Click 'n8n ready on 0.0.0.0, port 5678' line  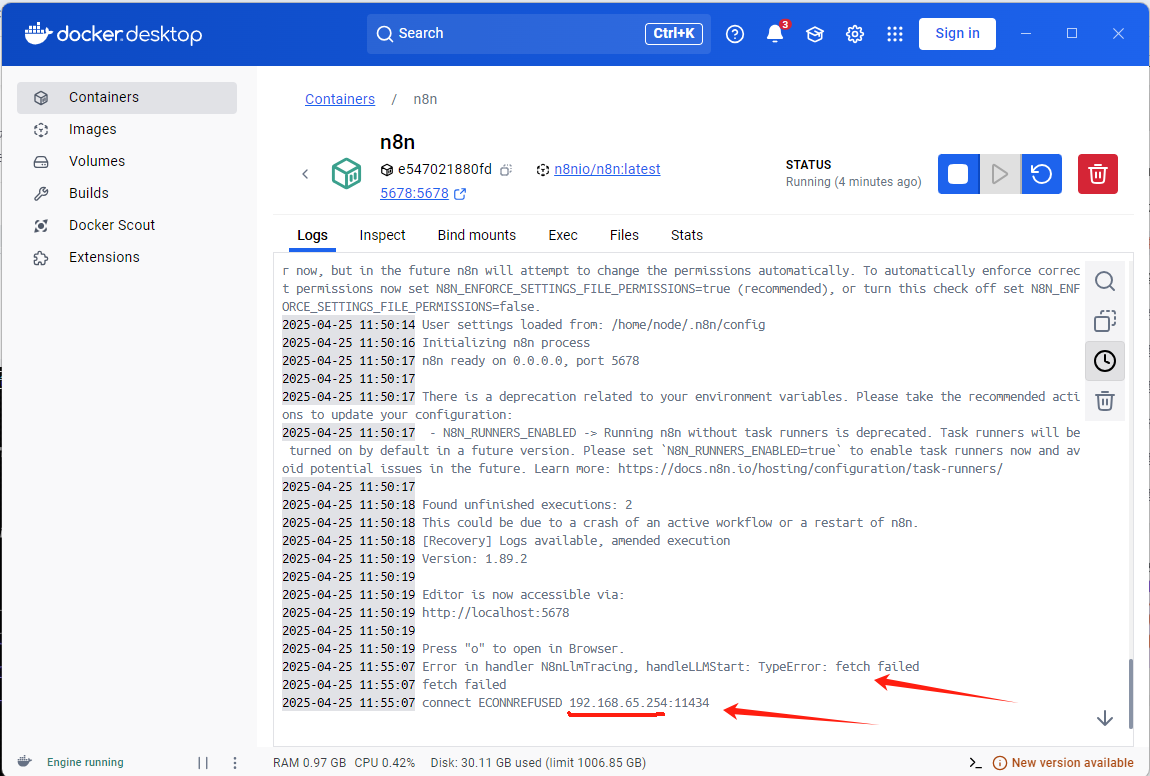coord(531,361)
